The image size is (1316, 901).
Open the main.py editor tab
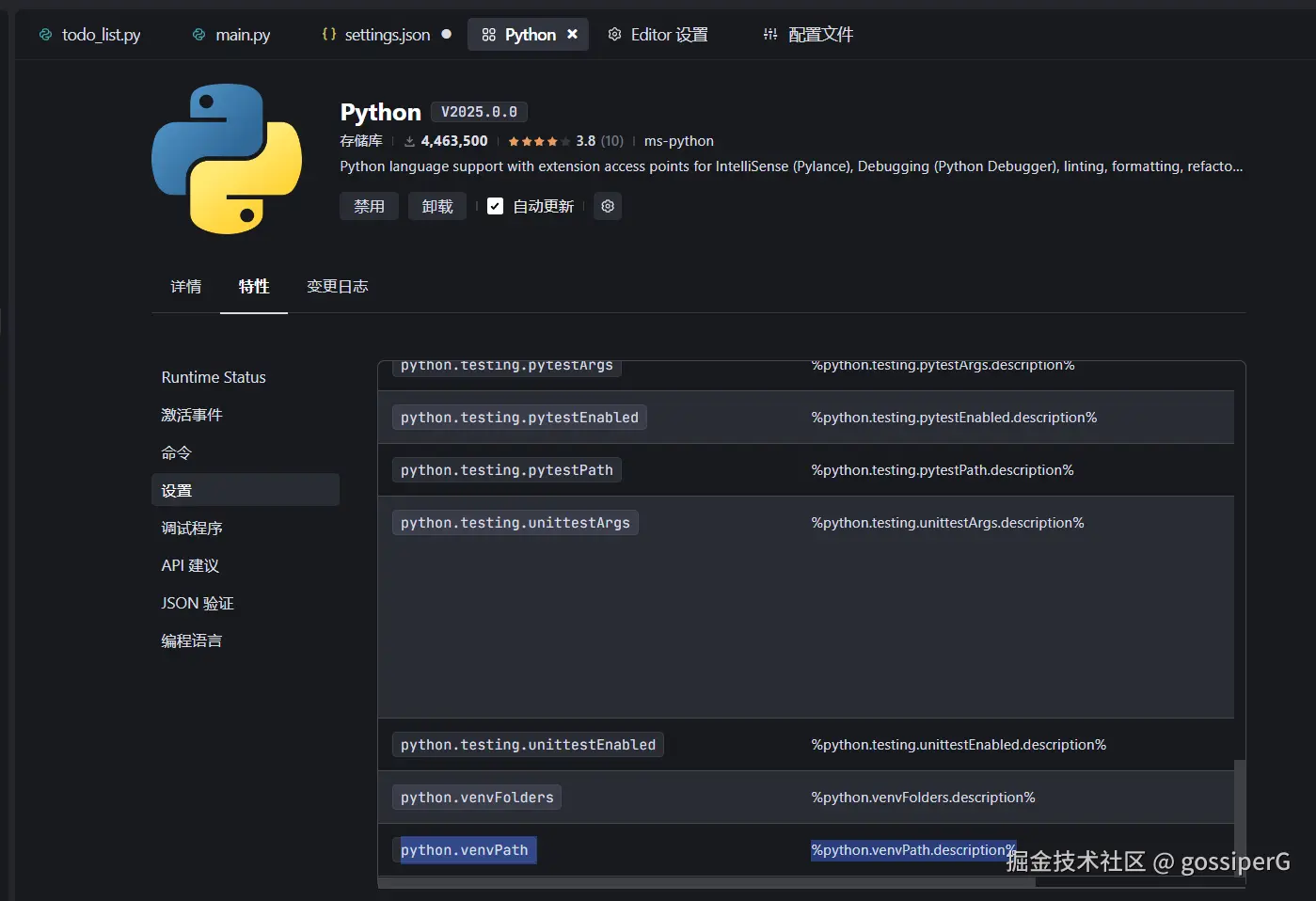(x=231, y=35)
